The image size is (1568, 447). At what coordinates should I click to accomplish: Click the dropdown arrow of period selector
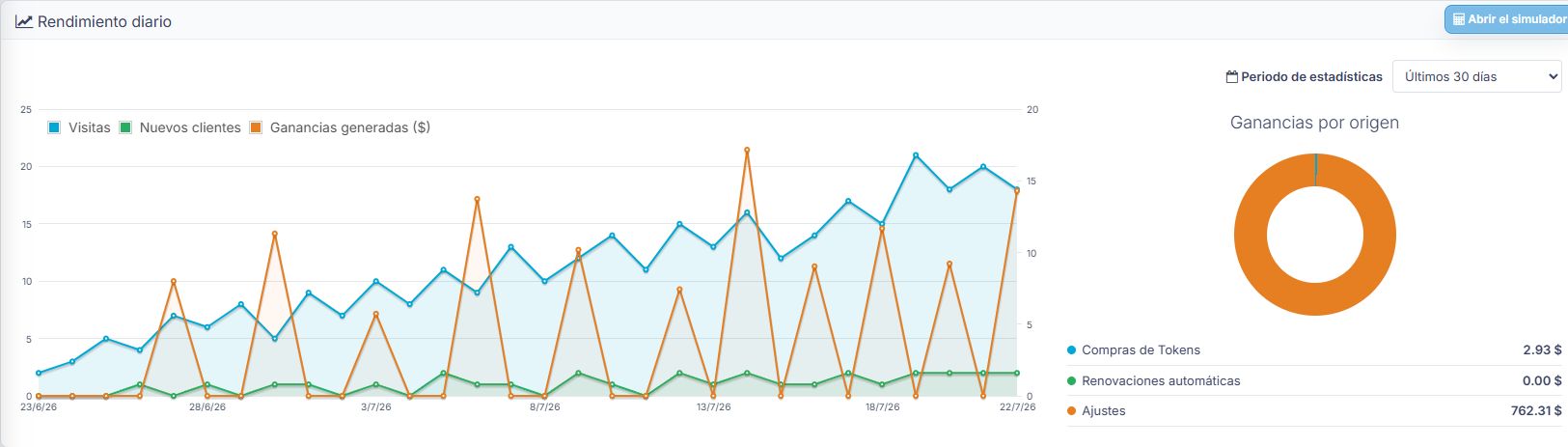pyautogui.click(x=1553, y=76)
